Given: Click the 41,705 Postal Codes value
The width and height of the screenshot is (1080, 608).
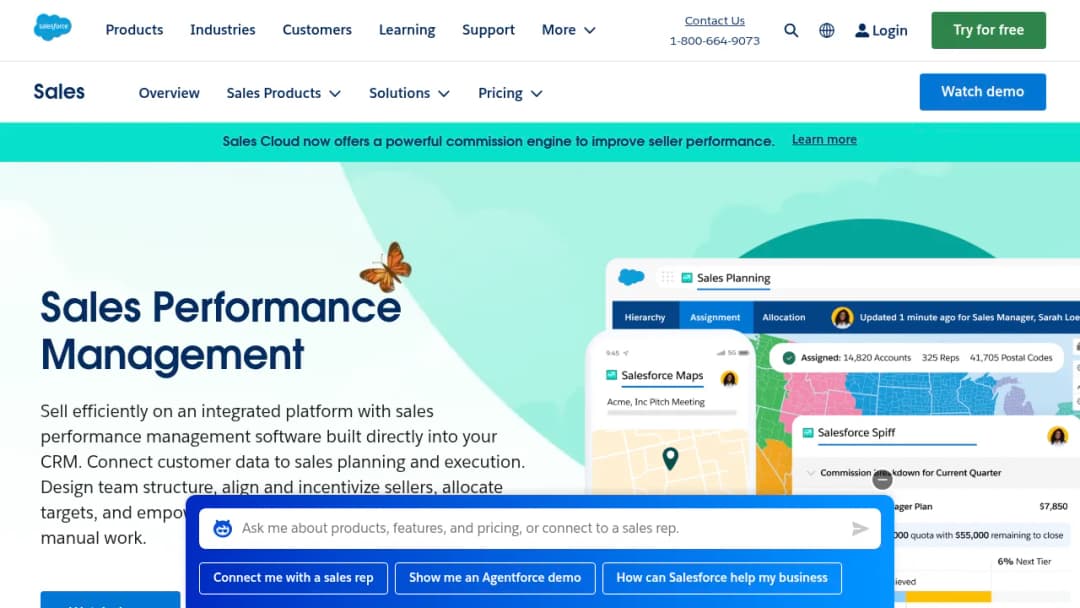Looking at the screenshot, I should [1011, 357].
